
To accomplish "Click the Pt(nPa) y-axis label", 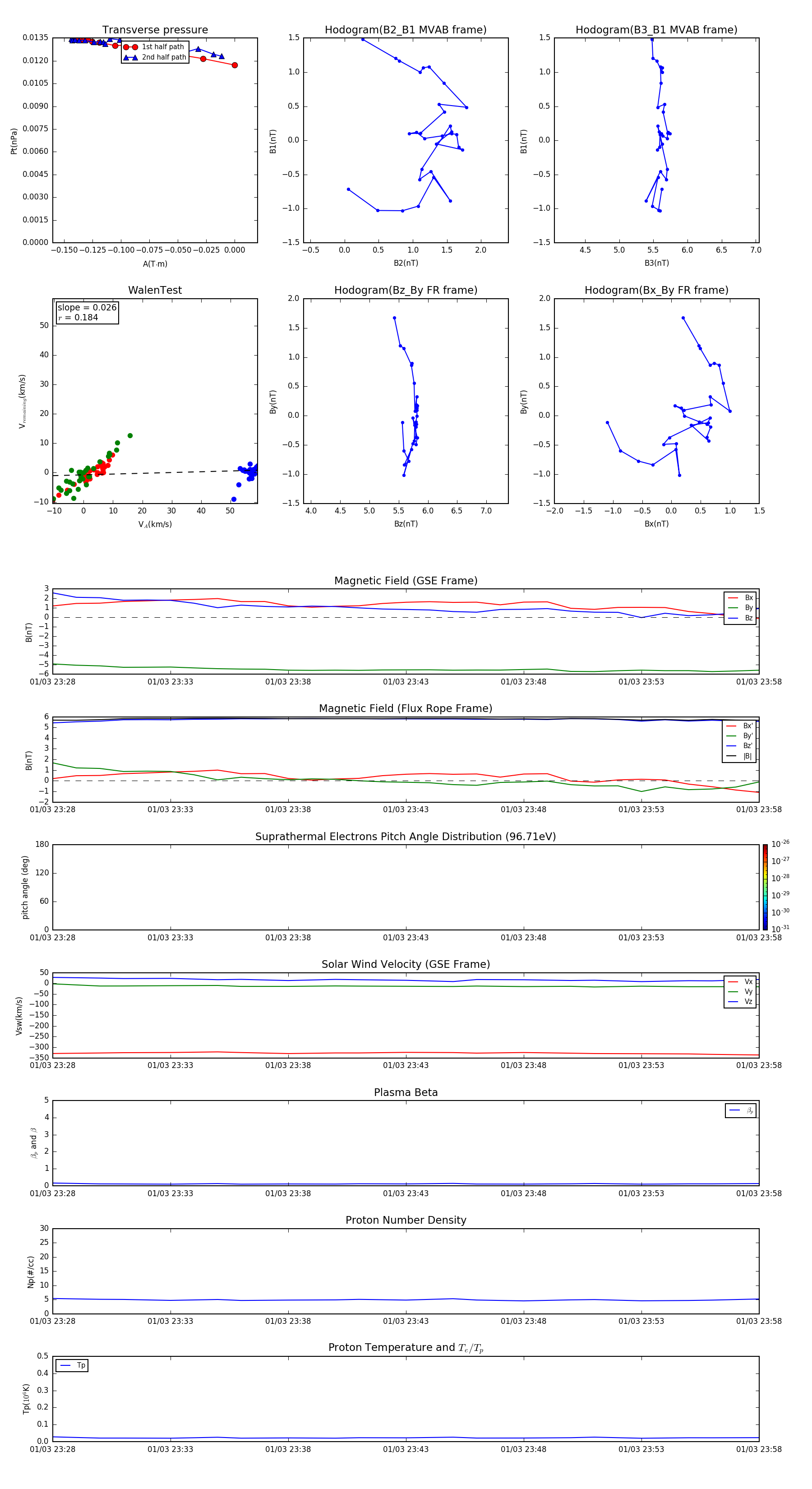I will tap(14, 140).
